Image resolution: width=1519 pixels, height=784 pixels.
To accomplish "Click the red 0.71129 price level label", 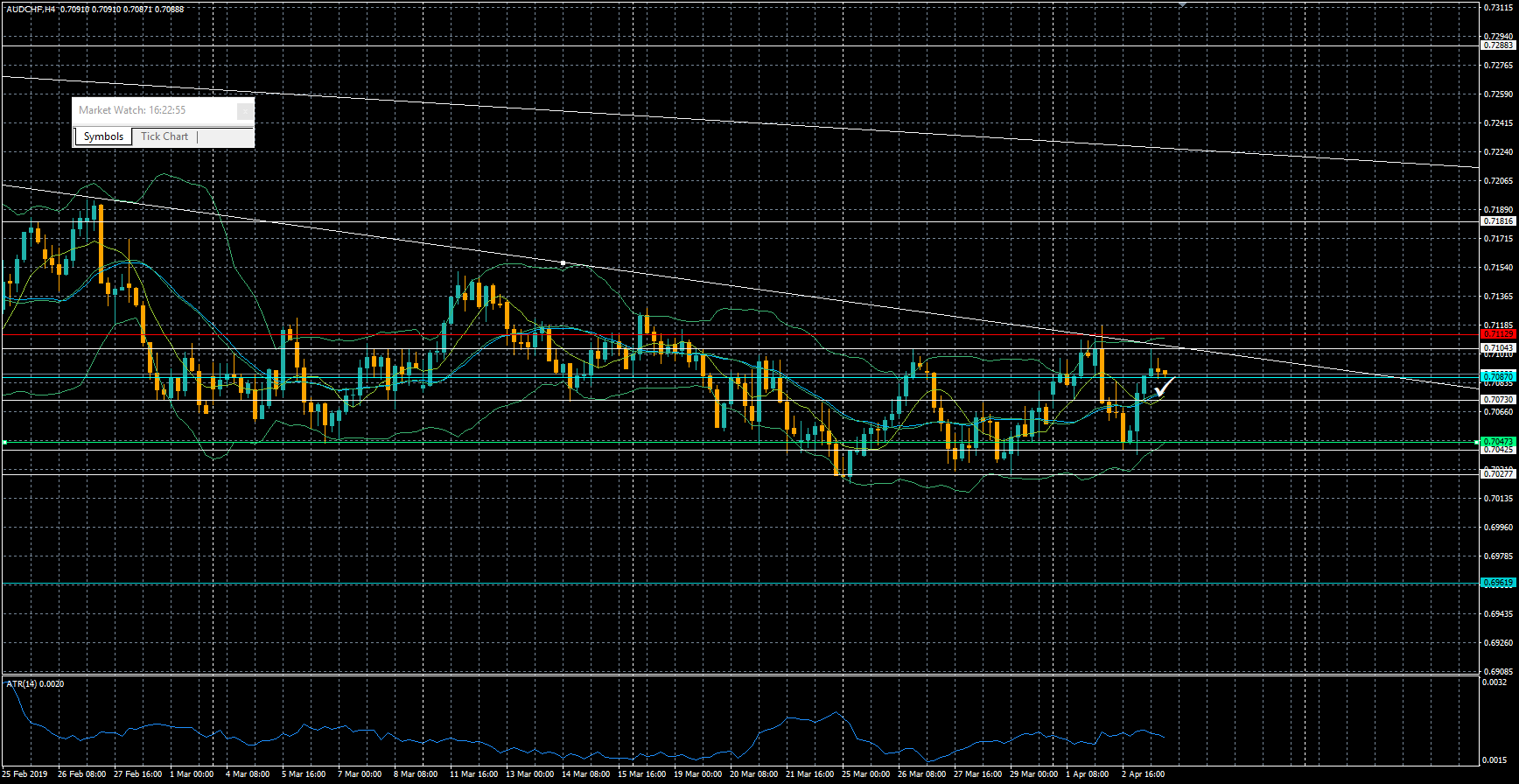I will 1498,334.
